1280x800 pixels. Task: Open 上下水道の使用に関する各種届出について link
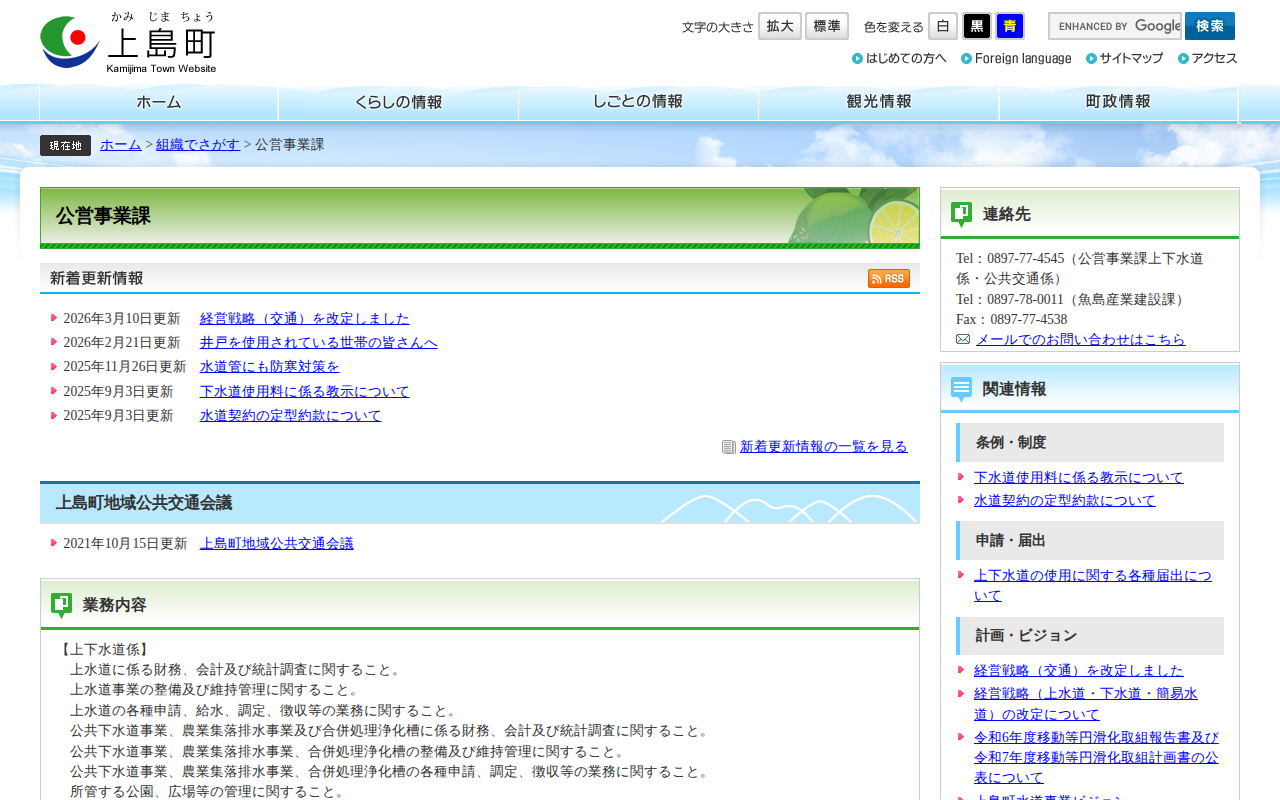1093,586
